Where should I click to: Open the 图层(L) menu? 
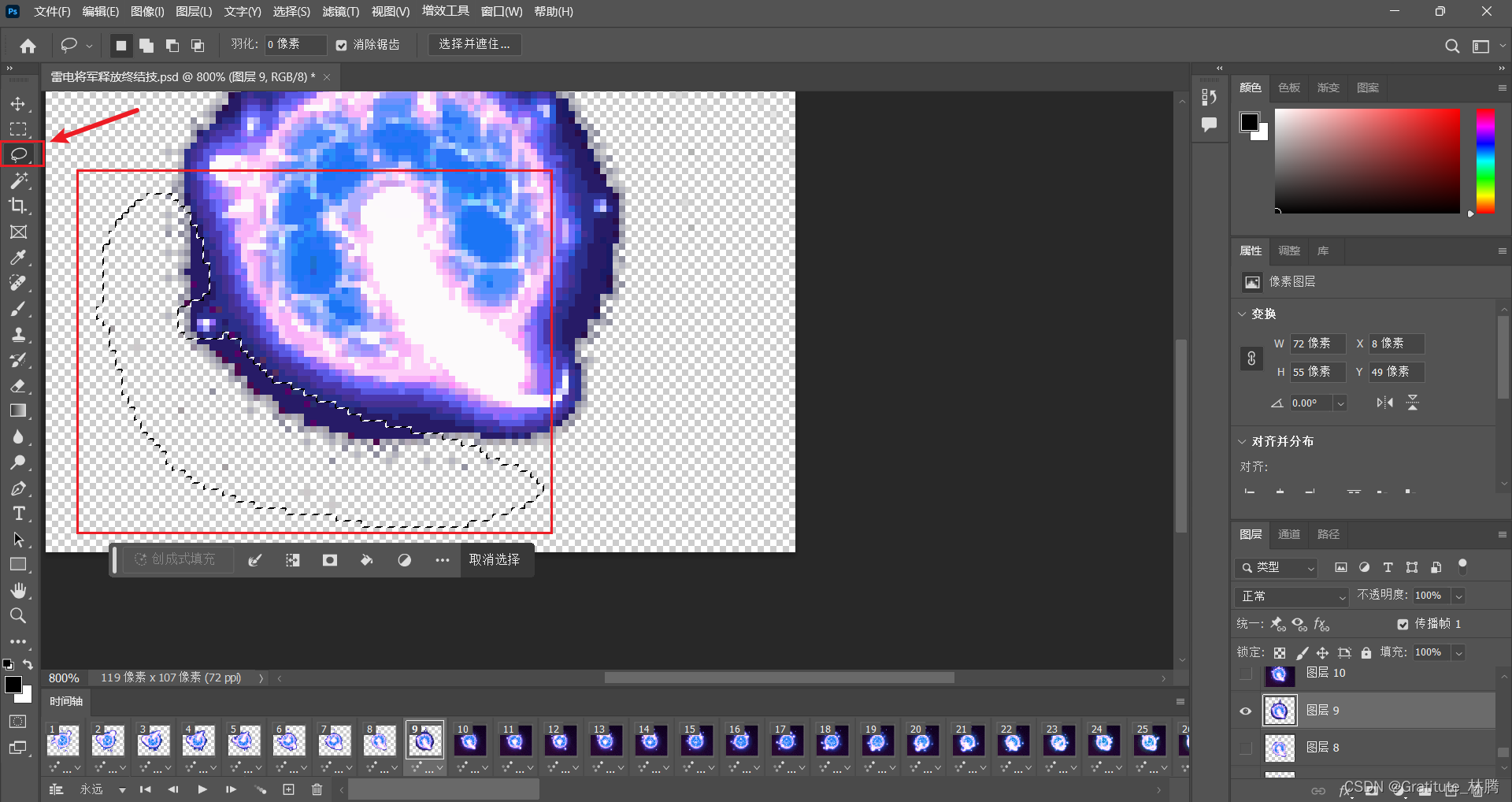point(194,12)
